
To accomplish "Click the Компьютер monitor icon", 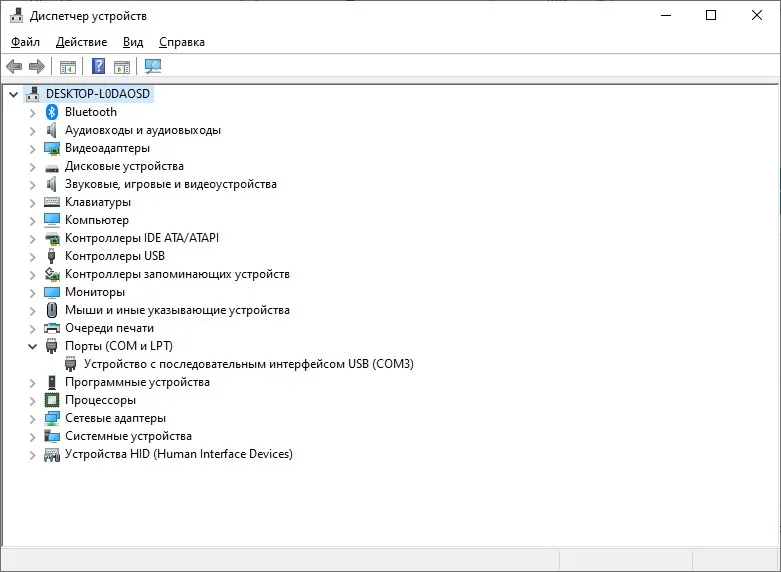I will 52,220.
